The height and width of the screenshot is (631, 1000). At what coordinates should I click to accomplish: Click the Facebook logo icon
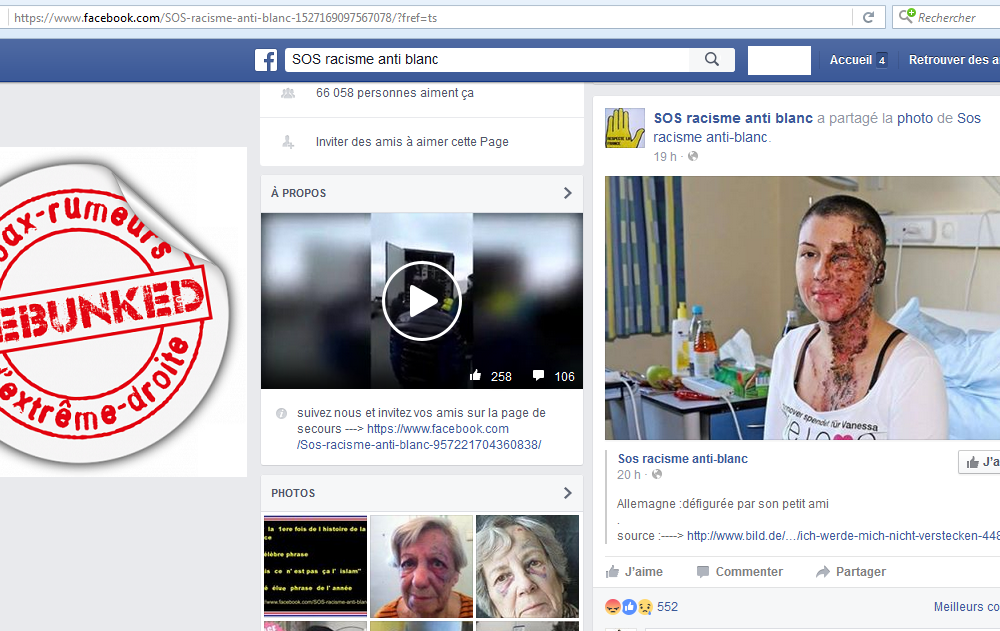point(266,60)
